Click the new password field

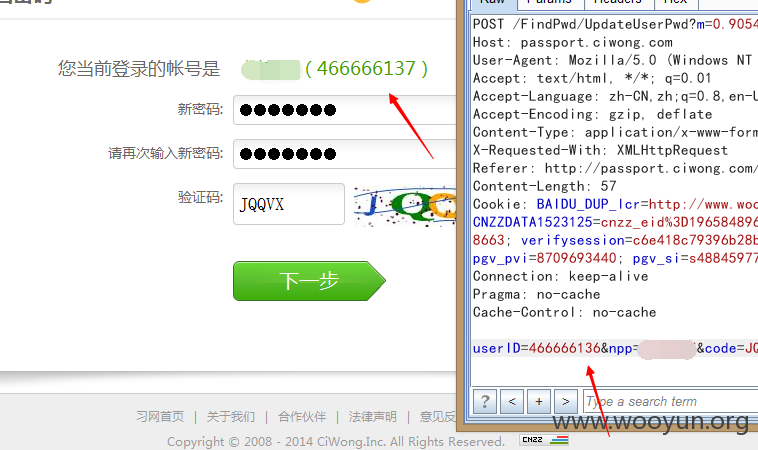[x=345, y=110]
